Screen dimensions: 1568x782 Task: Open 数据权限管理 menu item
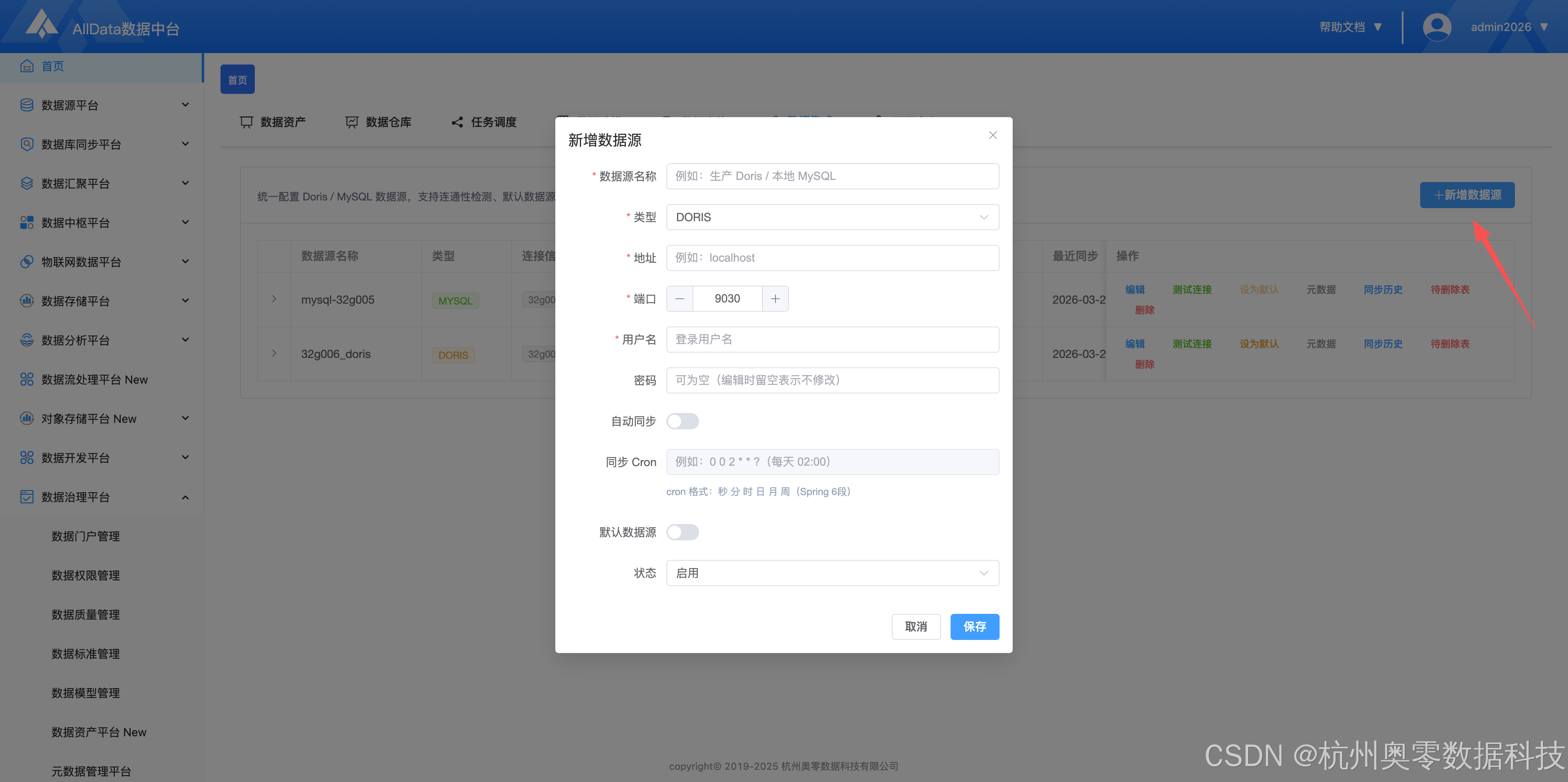(86, 576)
